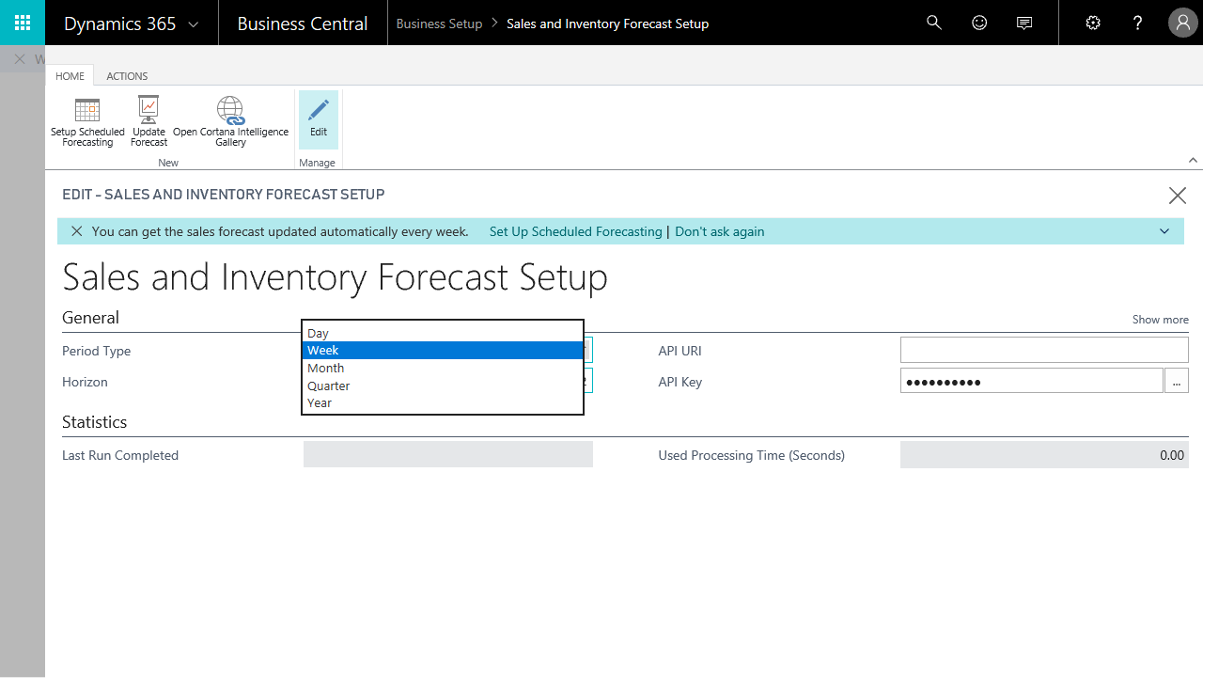The image size is (1208, 680).
Task: Open the app launcher waffle icon
Action: pos(21,22)
